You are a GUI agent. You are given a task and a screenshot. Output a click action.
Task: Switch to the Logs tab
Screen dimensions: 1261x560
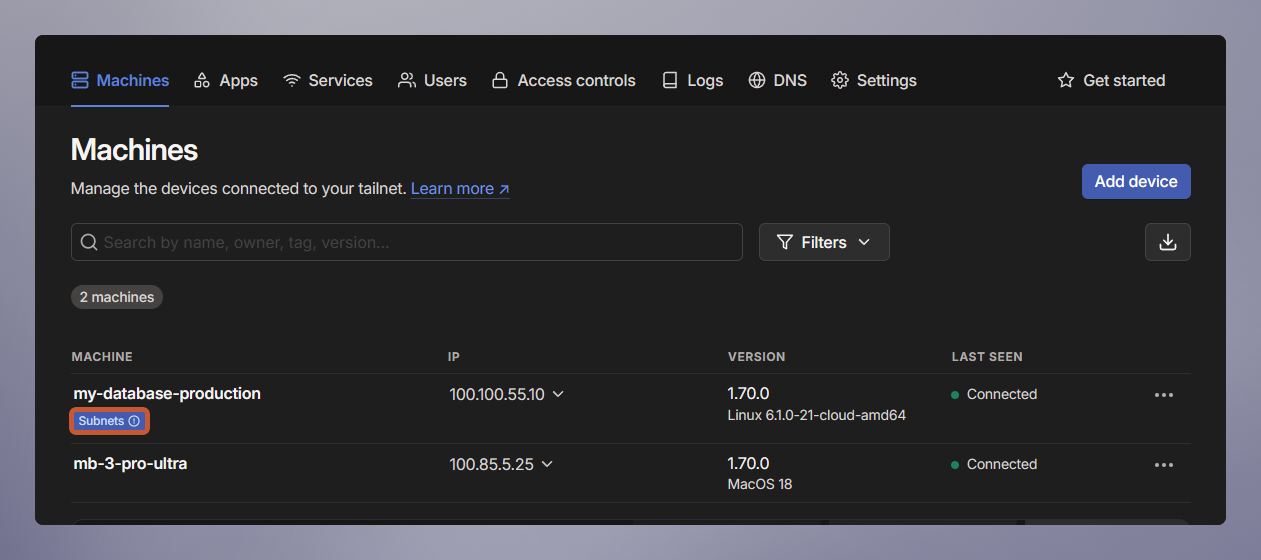pyautogui.click(x=692, y=80)
